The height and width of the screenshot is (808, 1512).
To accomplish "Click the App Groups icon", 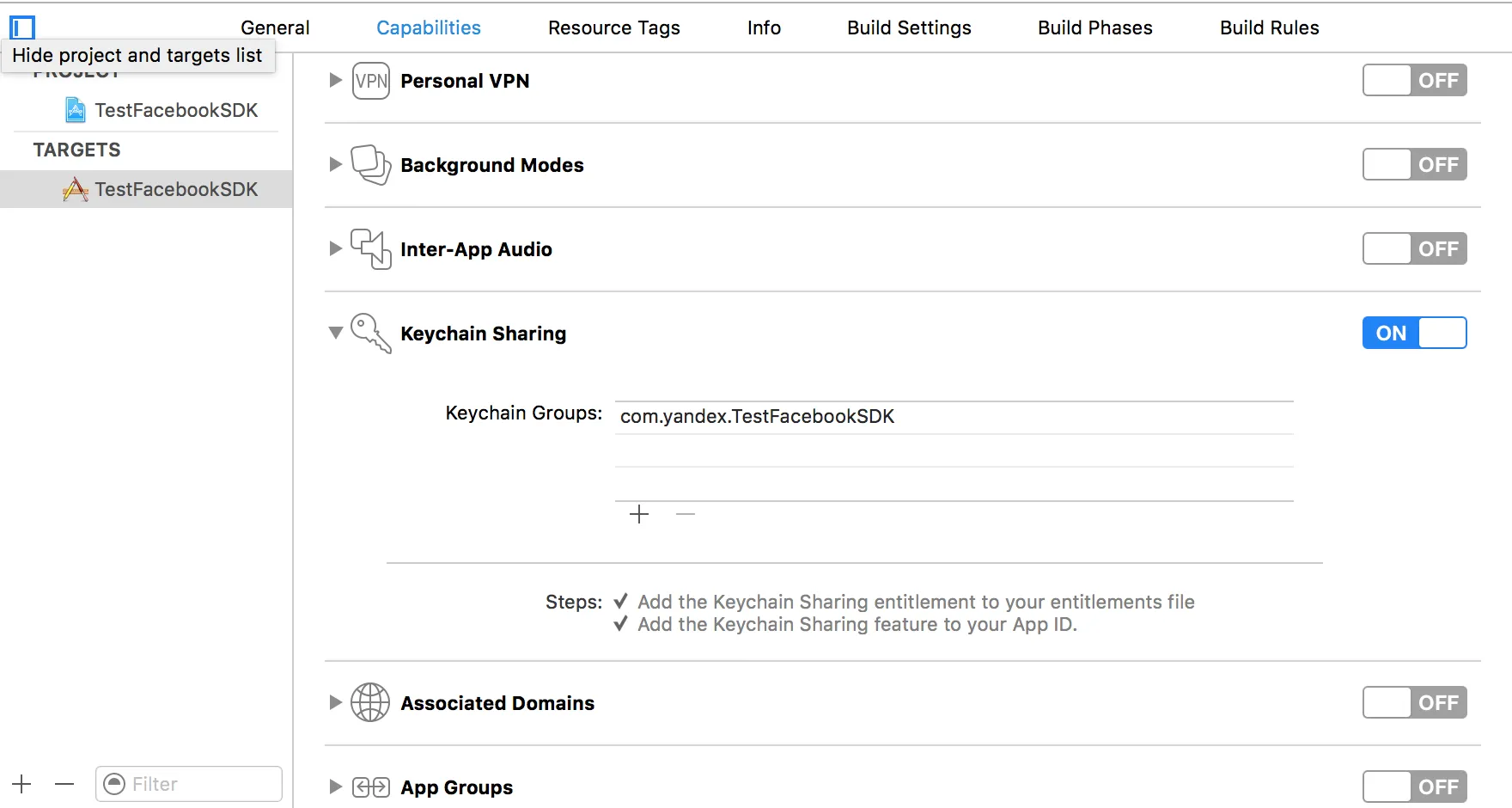I will point(371,787).
